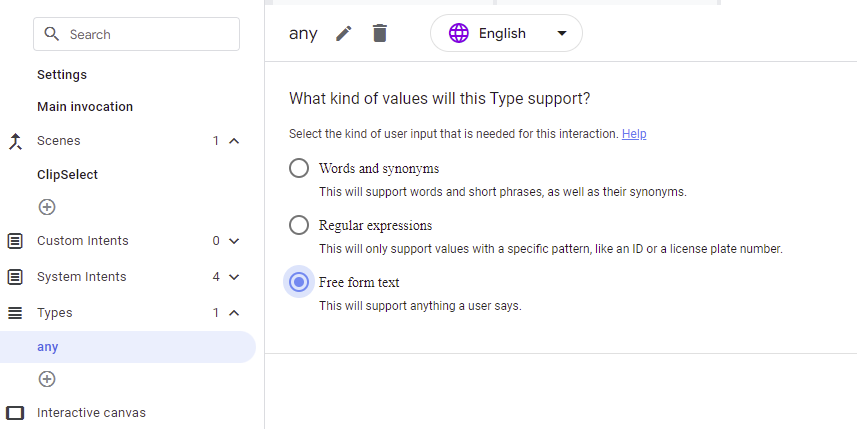This screenshot has height=429, width=857.
Task: Click the globe language icon
Action: (x=459, y=33)
